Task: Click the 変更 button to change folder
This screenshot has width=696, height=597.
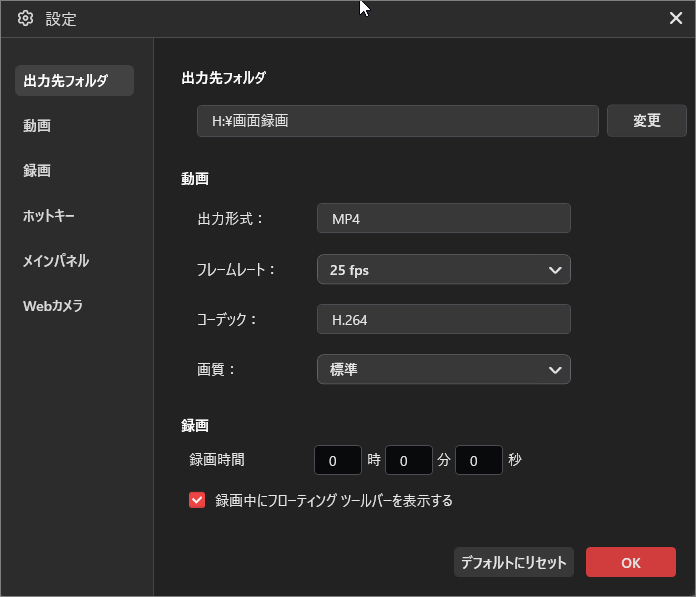Action: [647, 121]
